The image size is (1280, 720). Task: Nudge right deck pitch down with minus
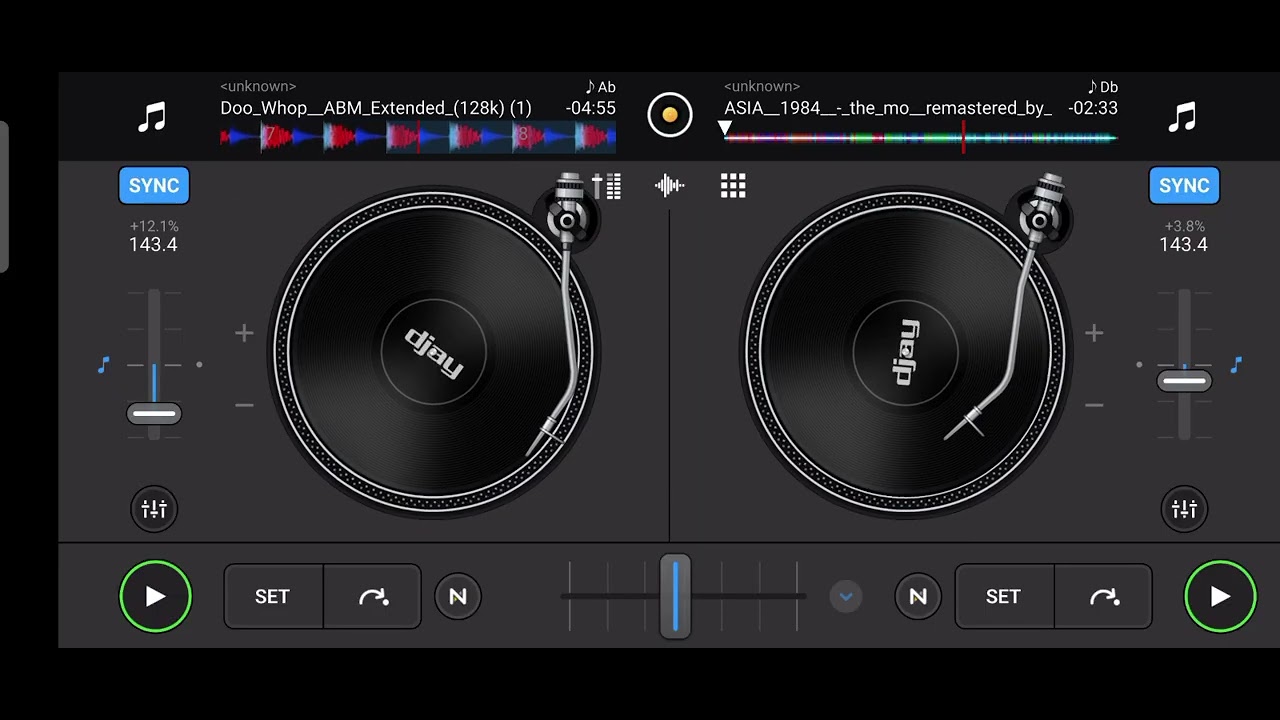click(1094, 405)
